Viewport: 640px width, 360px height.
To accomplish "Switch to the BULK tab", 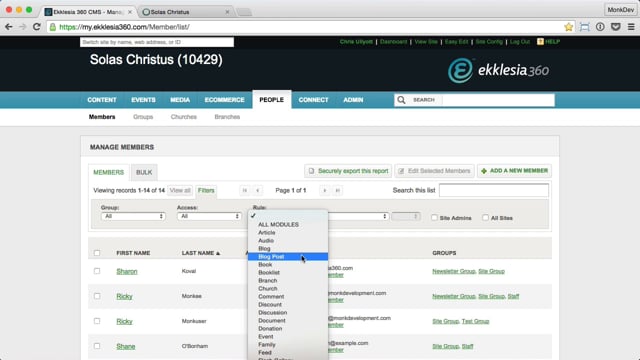I will coord(144,172).
